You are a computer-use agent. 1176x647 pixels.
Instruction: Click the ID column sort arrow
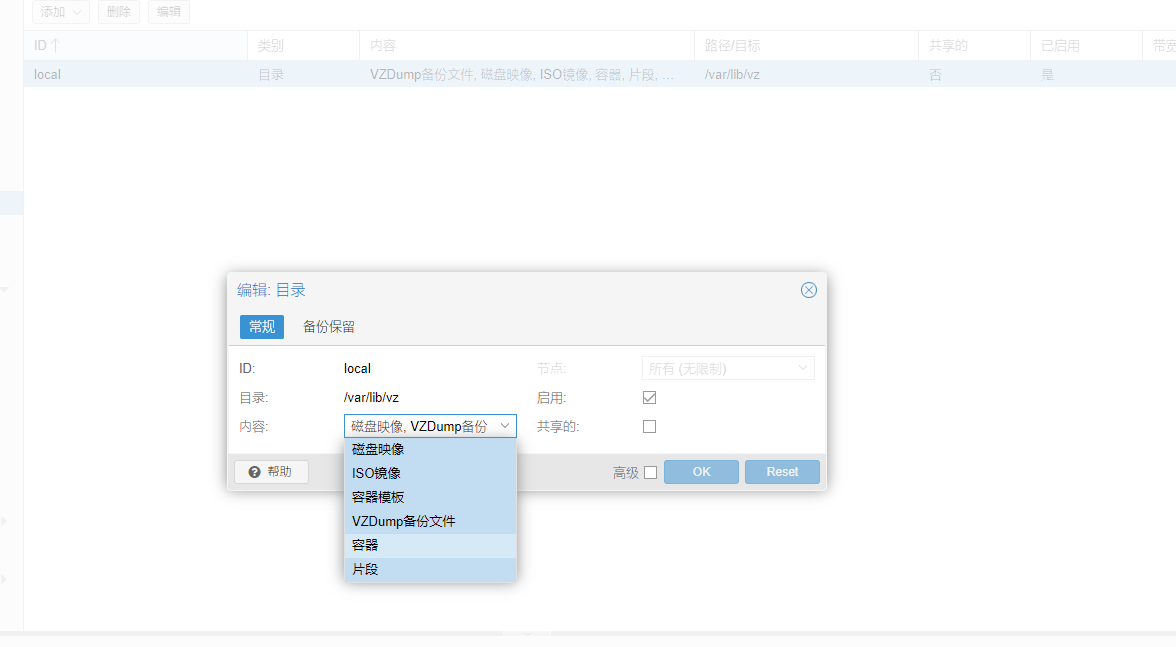pos(56,46)
